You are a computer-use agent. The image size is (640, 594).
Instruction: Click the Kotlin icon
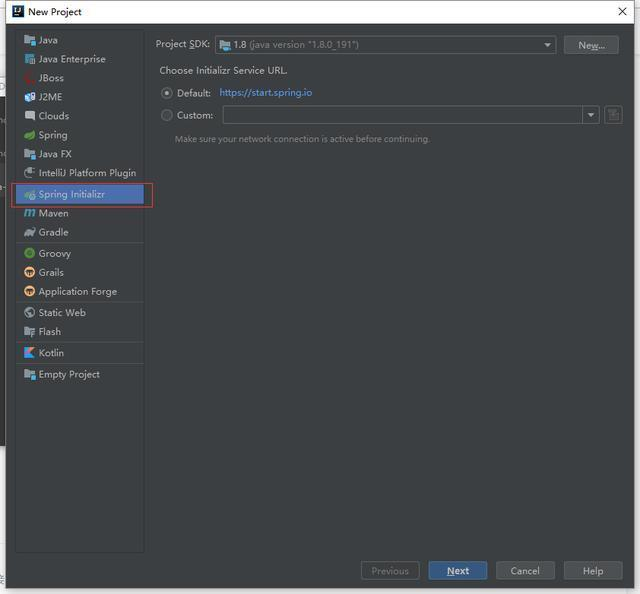coord(30,353)
